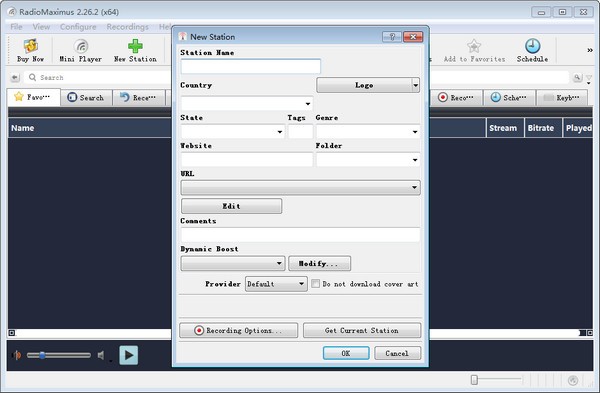The image size is (600, 393).
Task: Open the Schedule tab
Action: [509, 98]
